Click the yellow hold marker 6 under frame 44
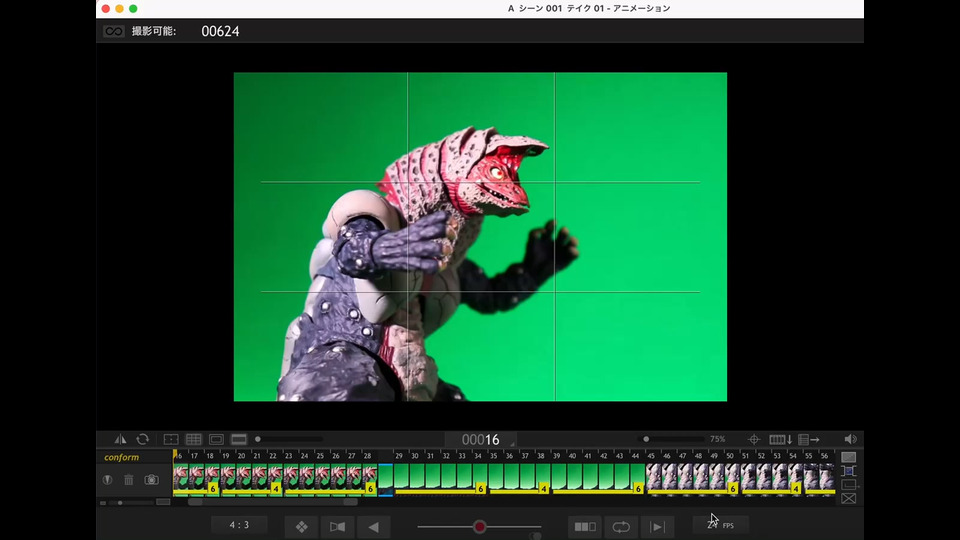 pos(638,489)
